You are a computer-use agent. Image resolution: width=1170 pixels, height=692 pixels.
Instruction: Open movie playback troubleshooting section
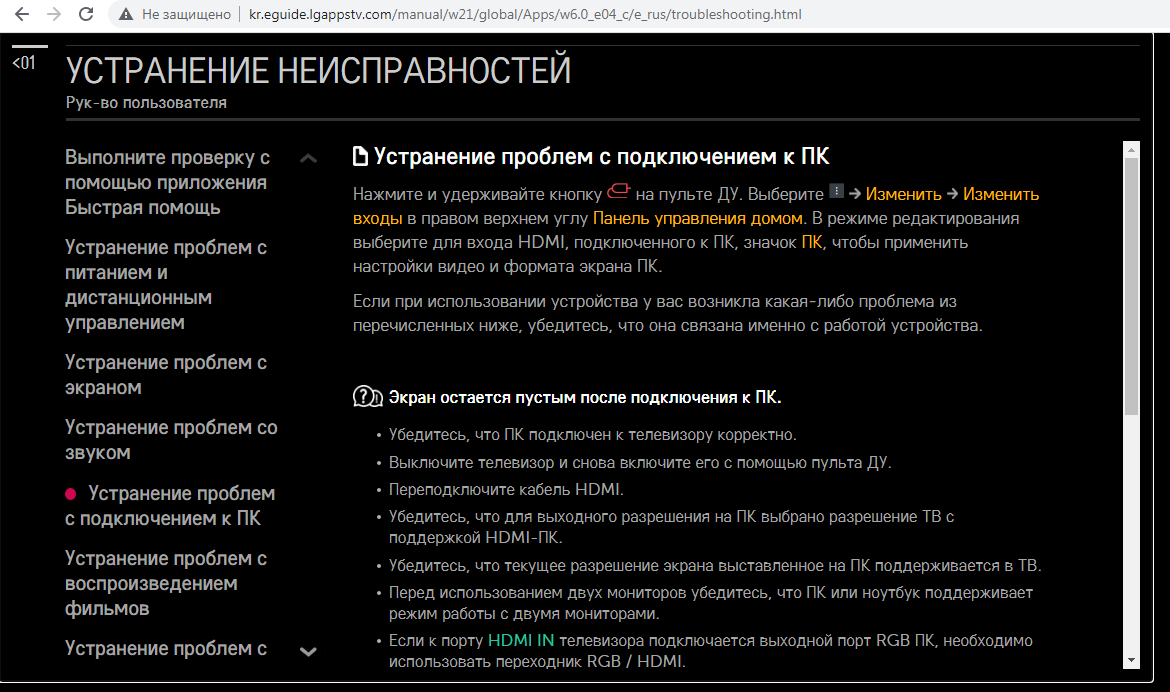[x=166, y=583]
